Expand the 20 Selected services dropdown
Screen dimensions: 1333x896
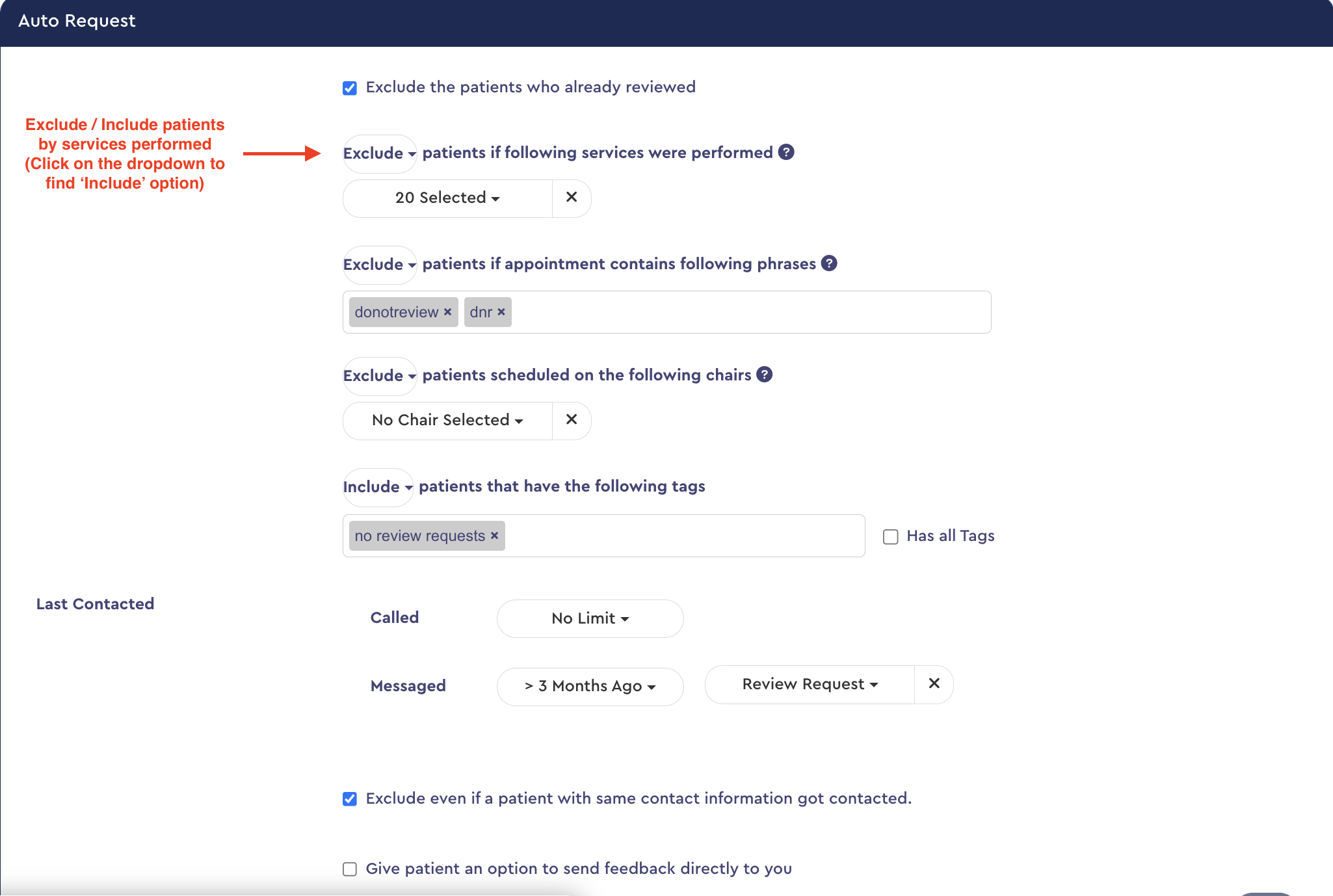tap(447, 198)
